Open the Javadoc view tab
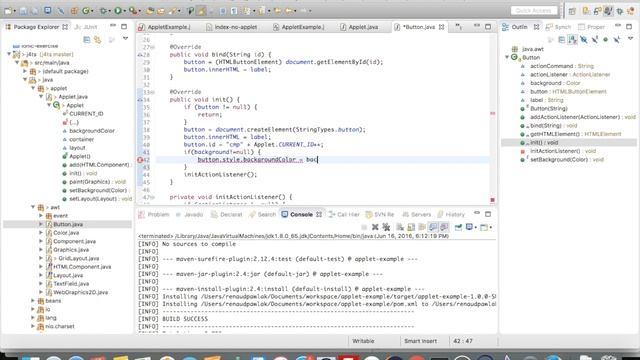The image size is (640, 360). [189, 214]
